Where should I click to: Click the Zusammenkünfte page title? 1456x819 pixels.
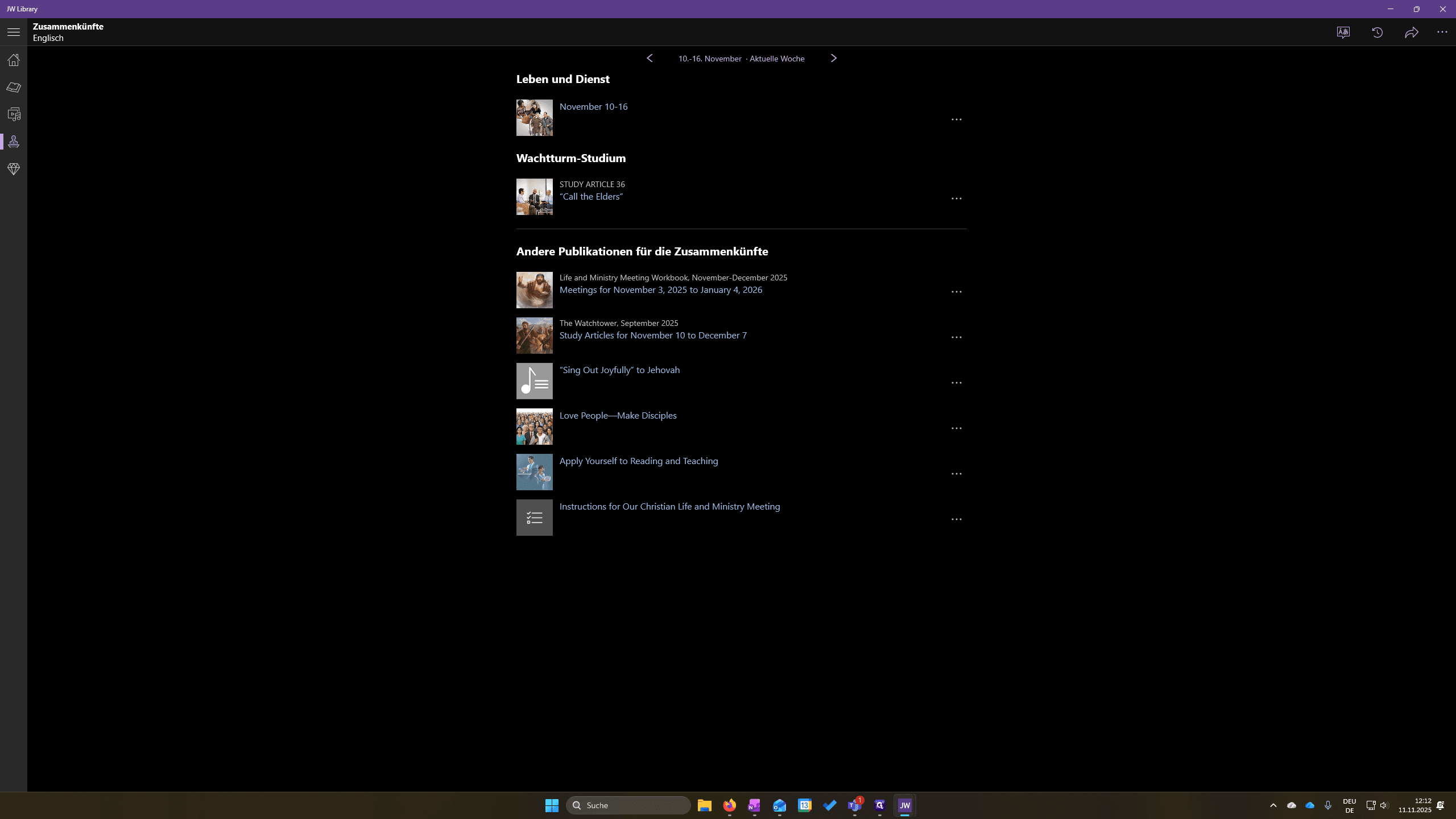coord(68,27)
